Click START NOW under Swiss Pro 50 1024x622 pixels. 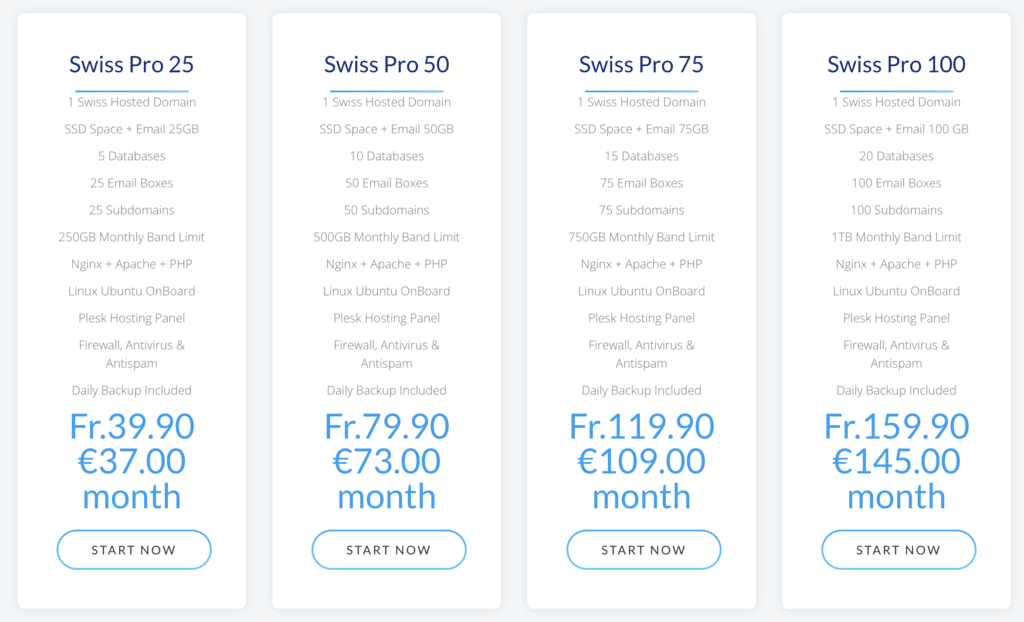(x=389, y=549)
